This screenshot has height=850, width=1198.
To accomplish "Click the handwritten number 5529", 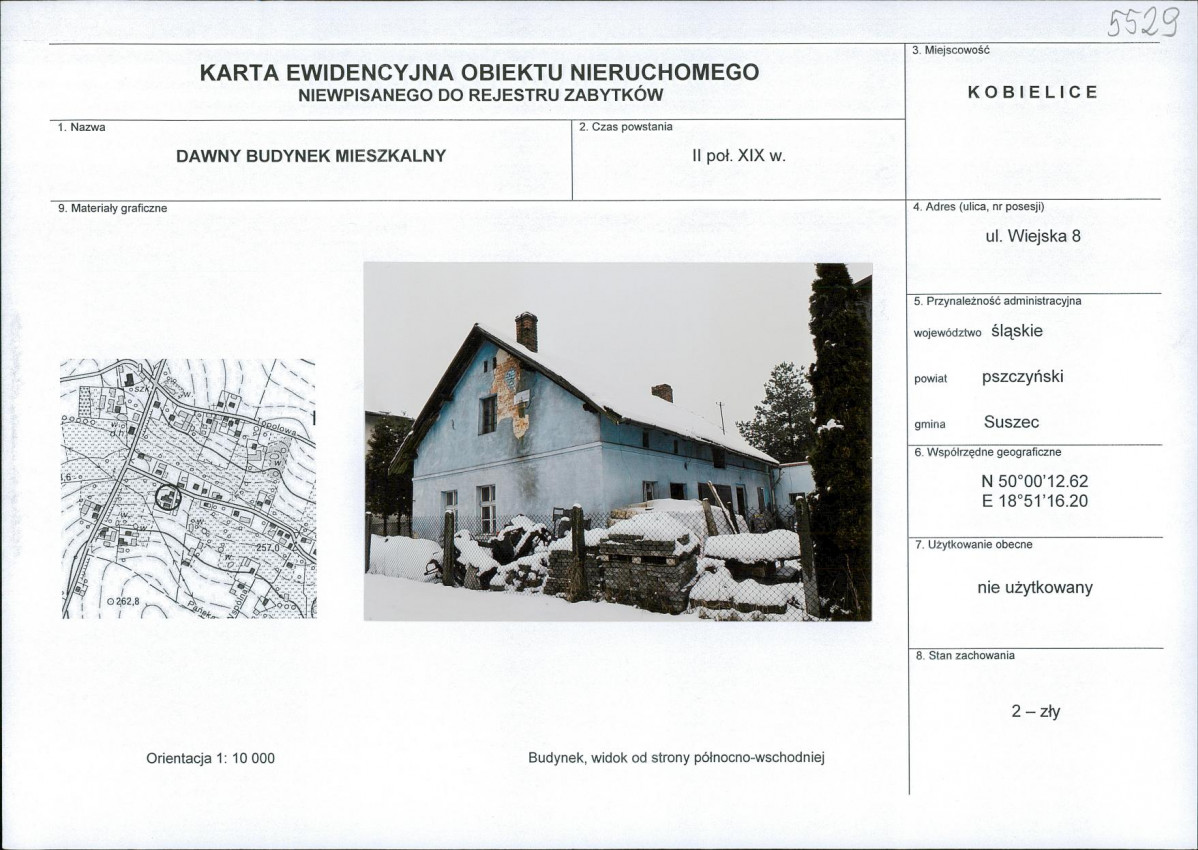I will click(x=1143, y=22).
